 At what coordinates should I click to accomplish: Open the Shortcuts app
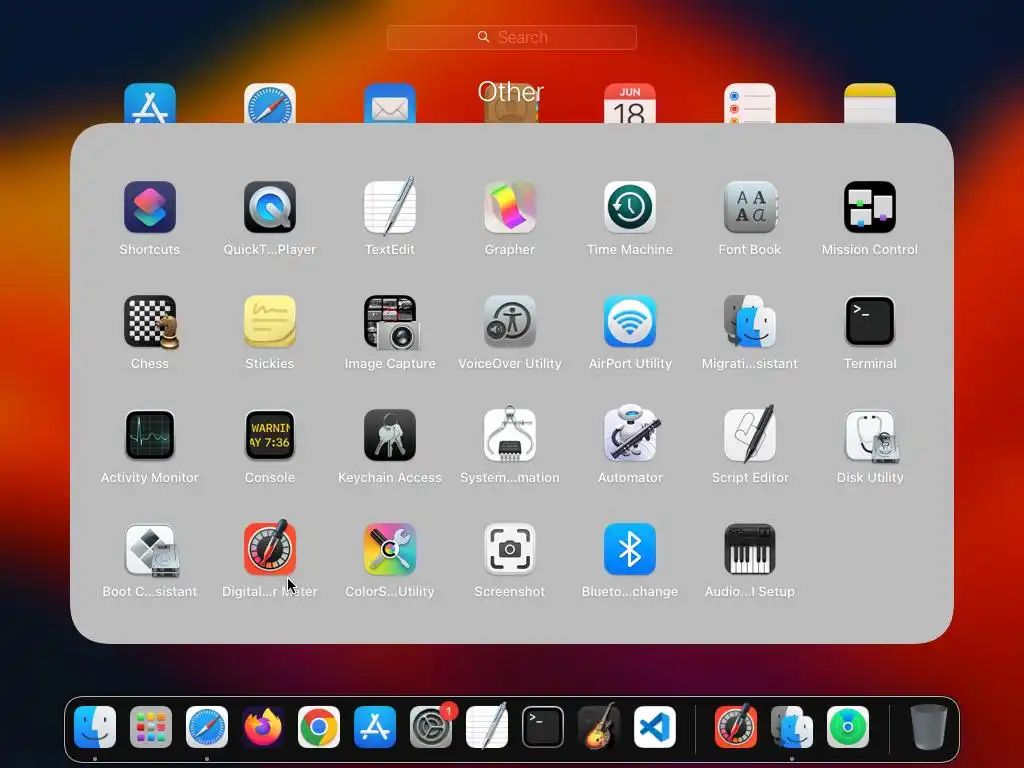pyautogui.click(x=150, y=208)
